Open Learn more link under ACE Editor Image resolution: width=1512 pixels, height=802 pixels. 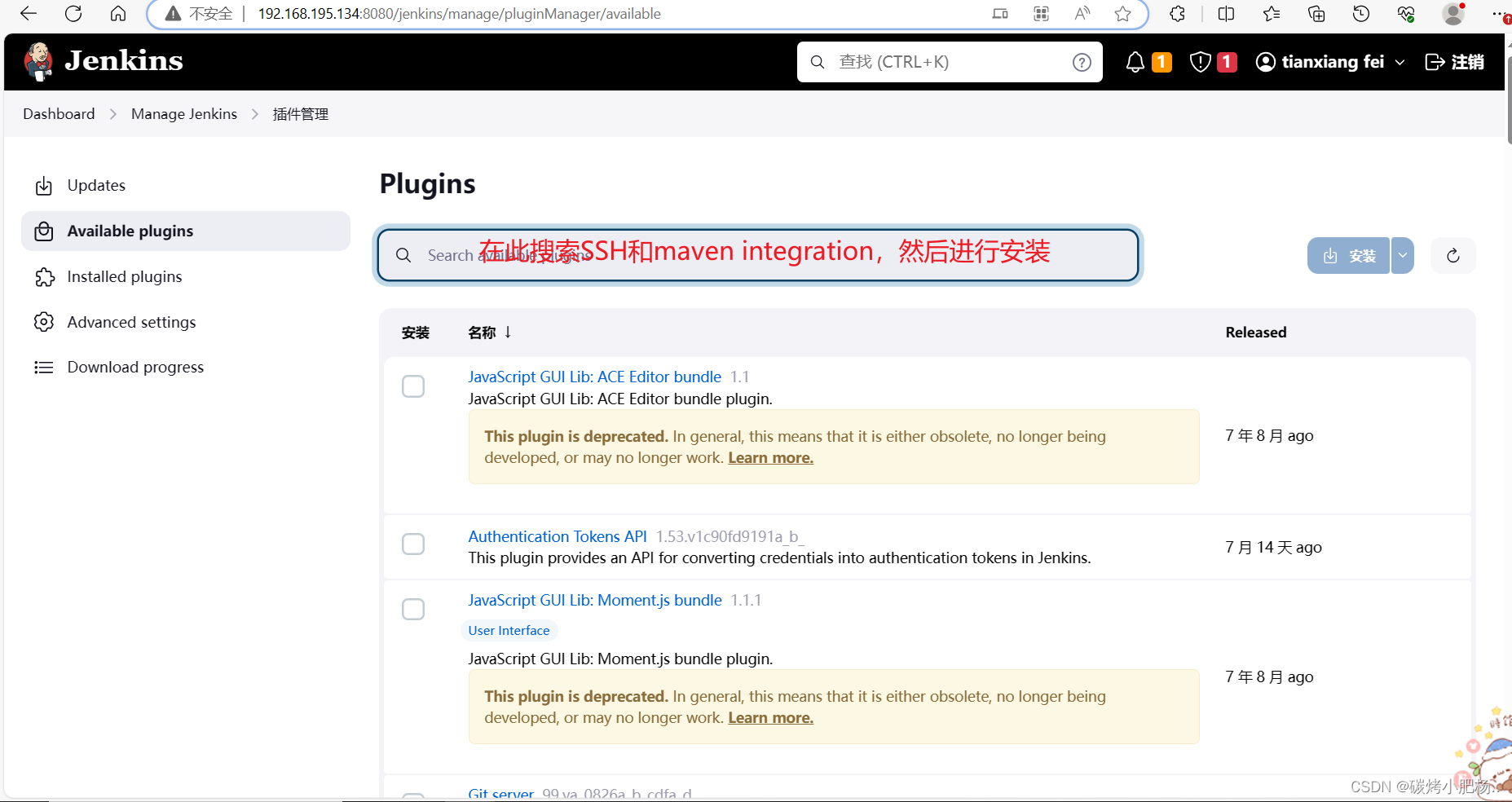770,458
